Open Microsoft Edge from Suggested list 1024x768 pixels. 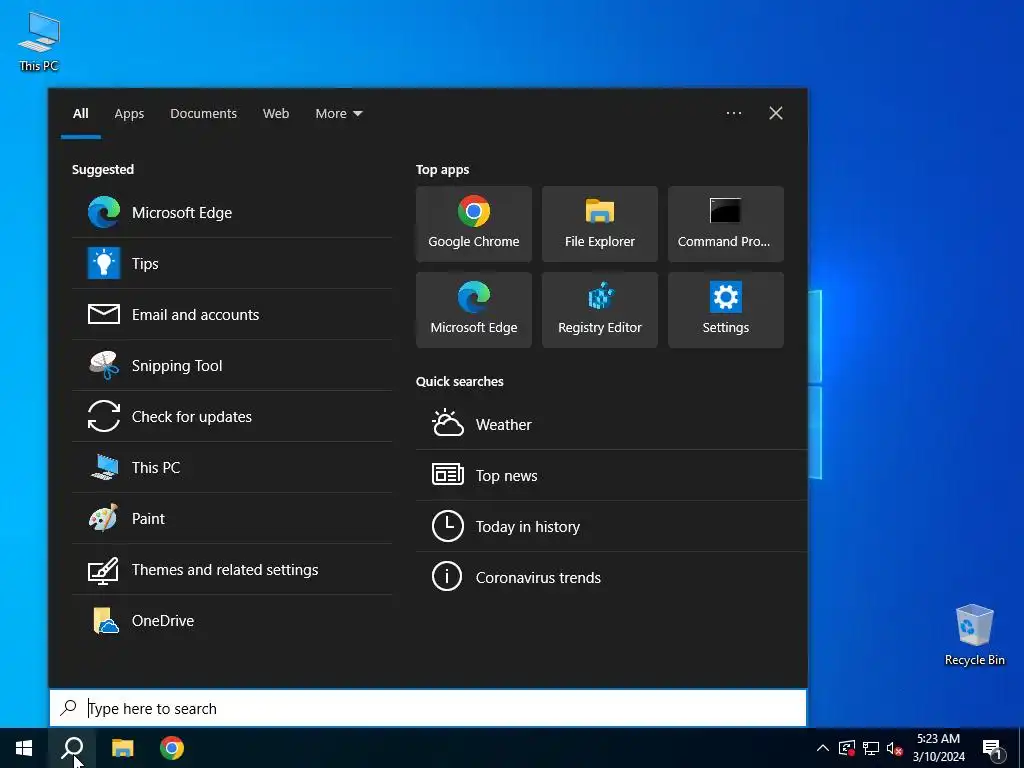pos(232,212)
